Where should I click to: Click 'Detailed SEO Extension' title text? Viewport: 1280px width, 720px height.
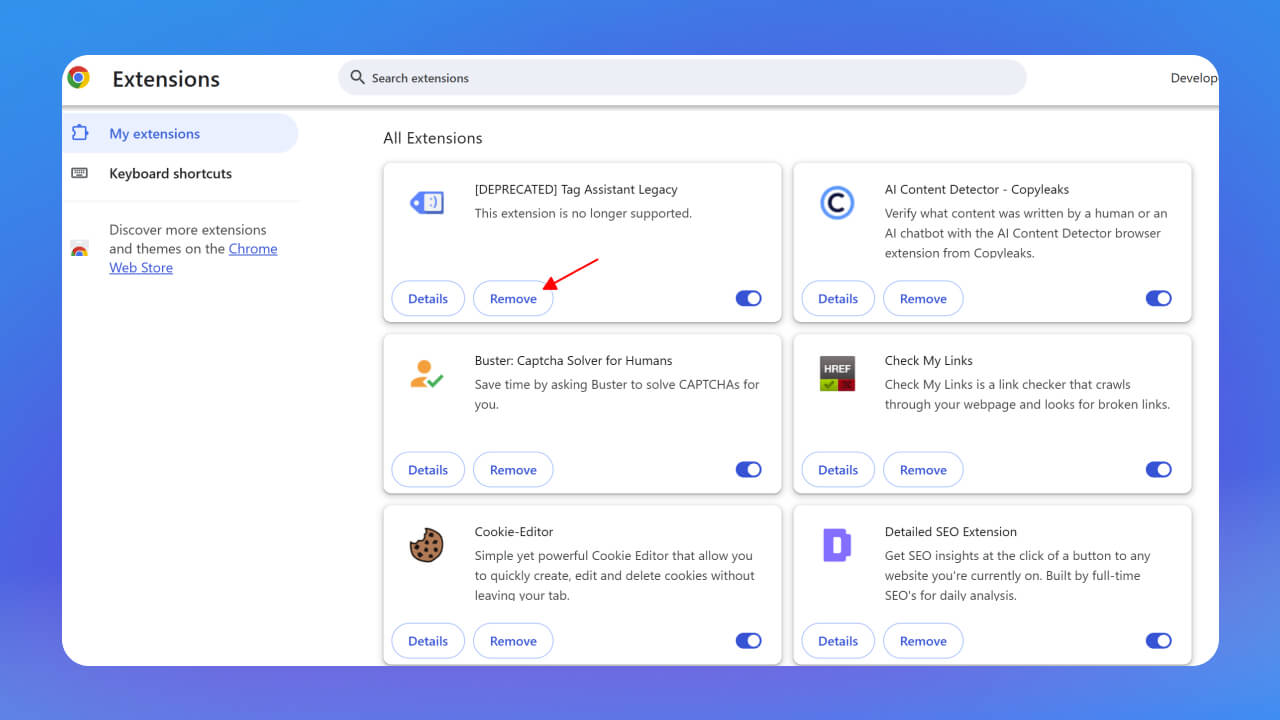[951, 531]
